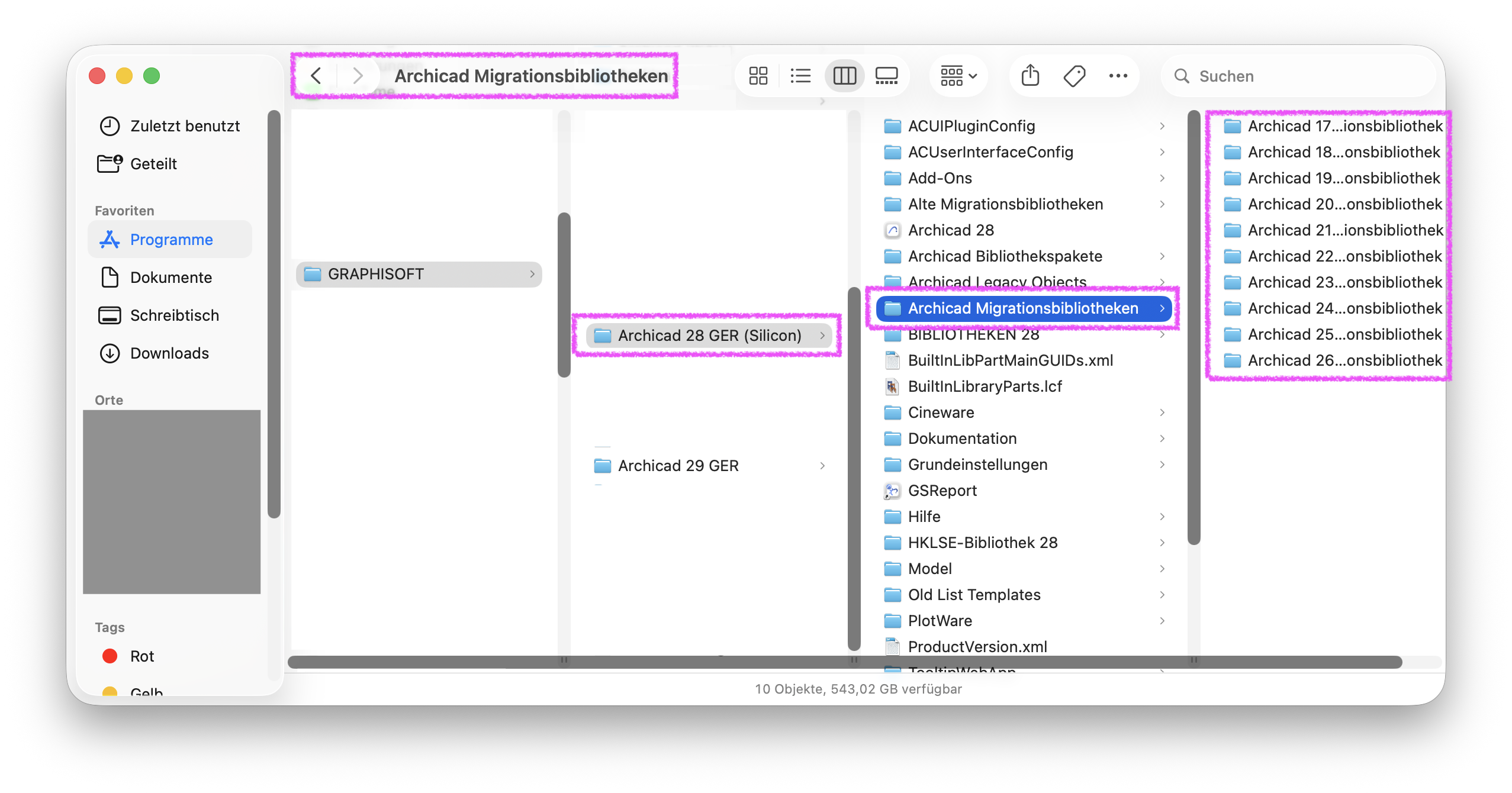Open the more actions ellipsis menu
The width and height of the screenshot is (1512, 793).
1118,76
